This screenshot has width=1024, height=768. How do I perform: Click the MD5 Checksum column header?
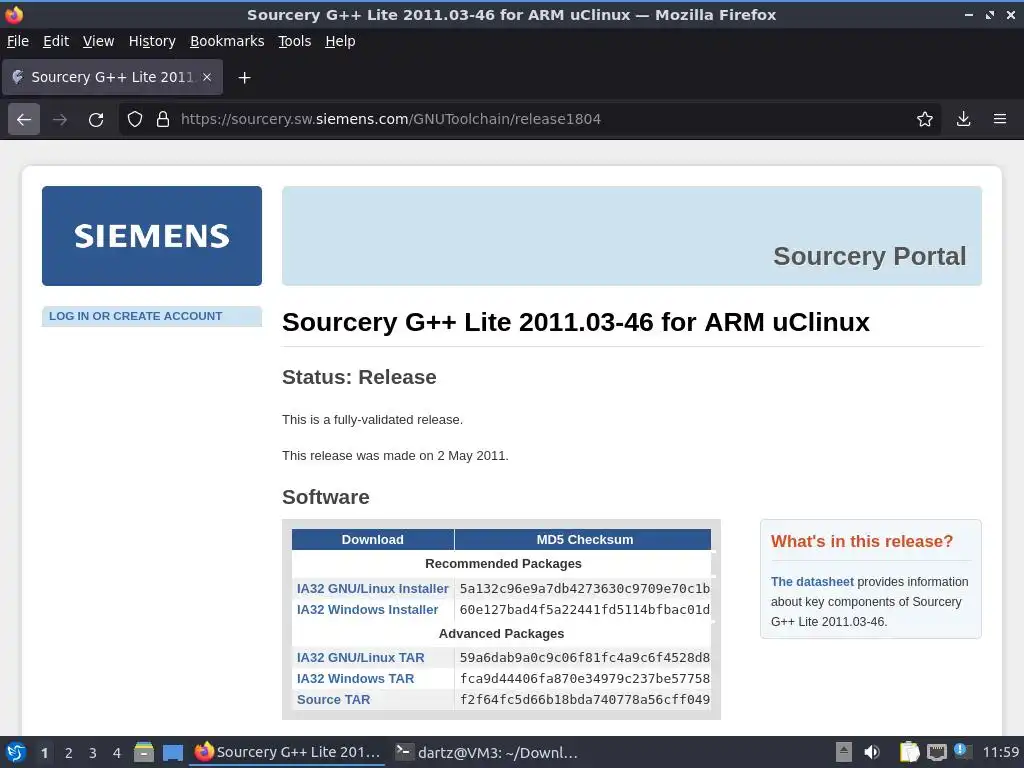583,539
